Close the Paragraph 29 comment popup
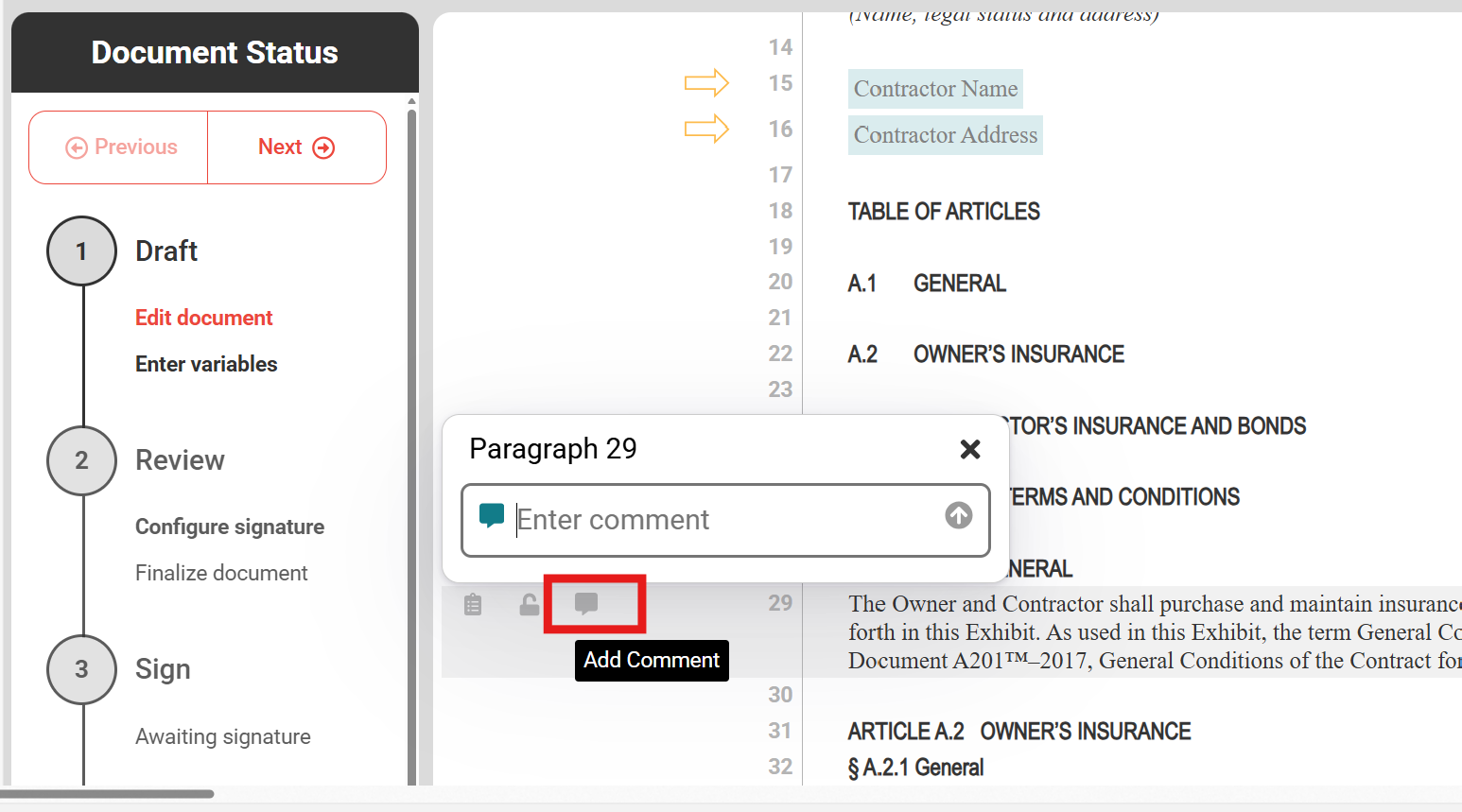The image size is (1462, 812). (x=969, y=449)
